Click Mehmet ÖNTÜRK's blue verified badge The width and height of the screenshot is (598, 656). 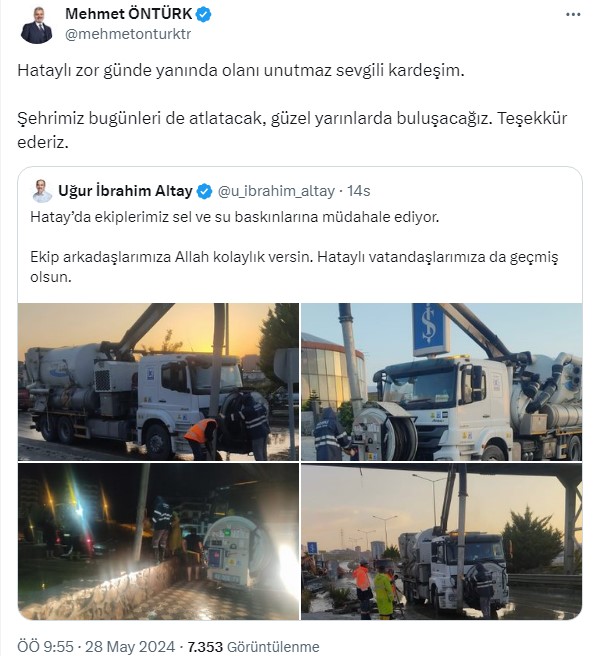203,15
